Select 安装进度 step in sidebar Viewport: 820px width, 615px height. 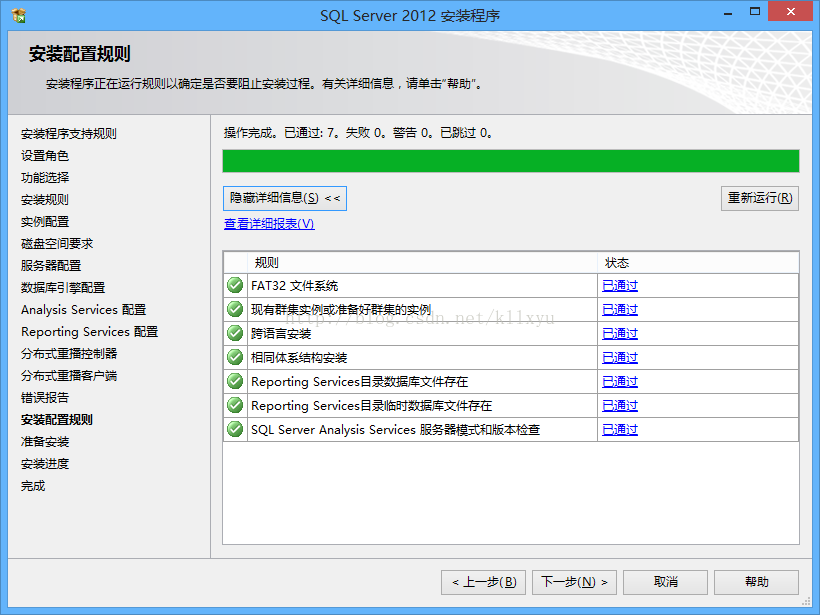click(x=45, y=463)
